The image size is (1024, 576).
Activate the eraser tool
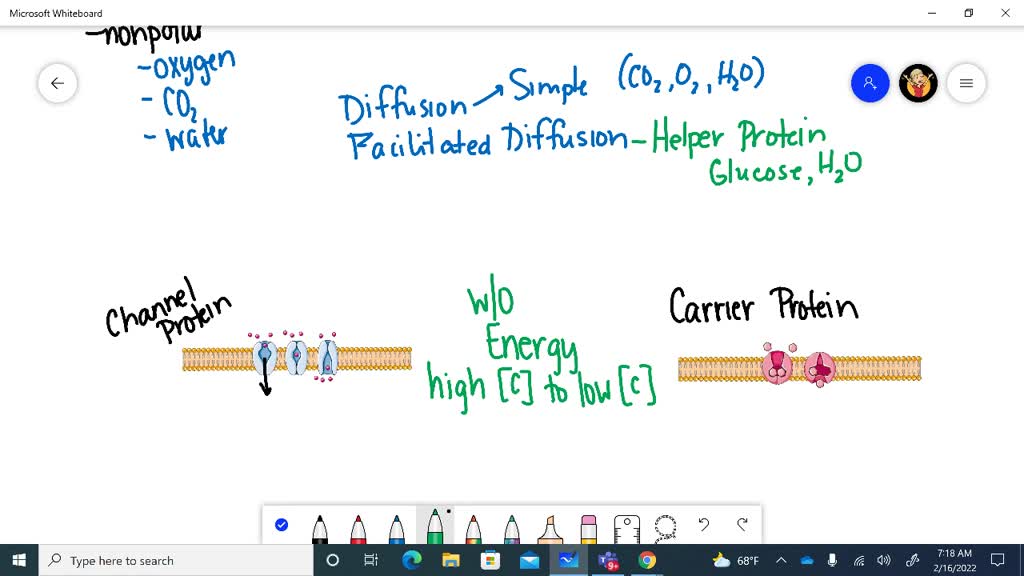[588, 528]
